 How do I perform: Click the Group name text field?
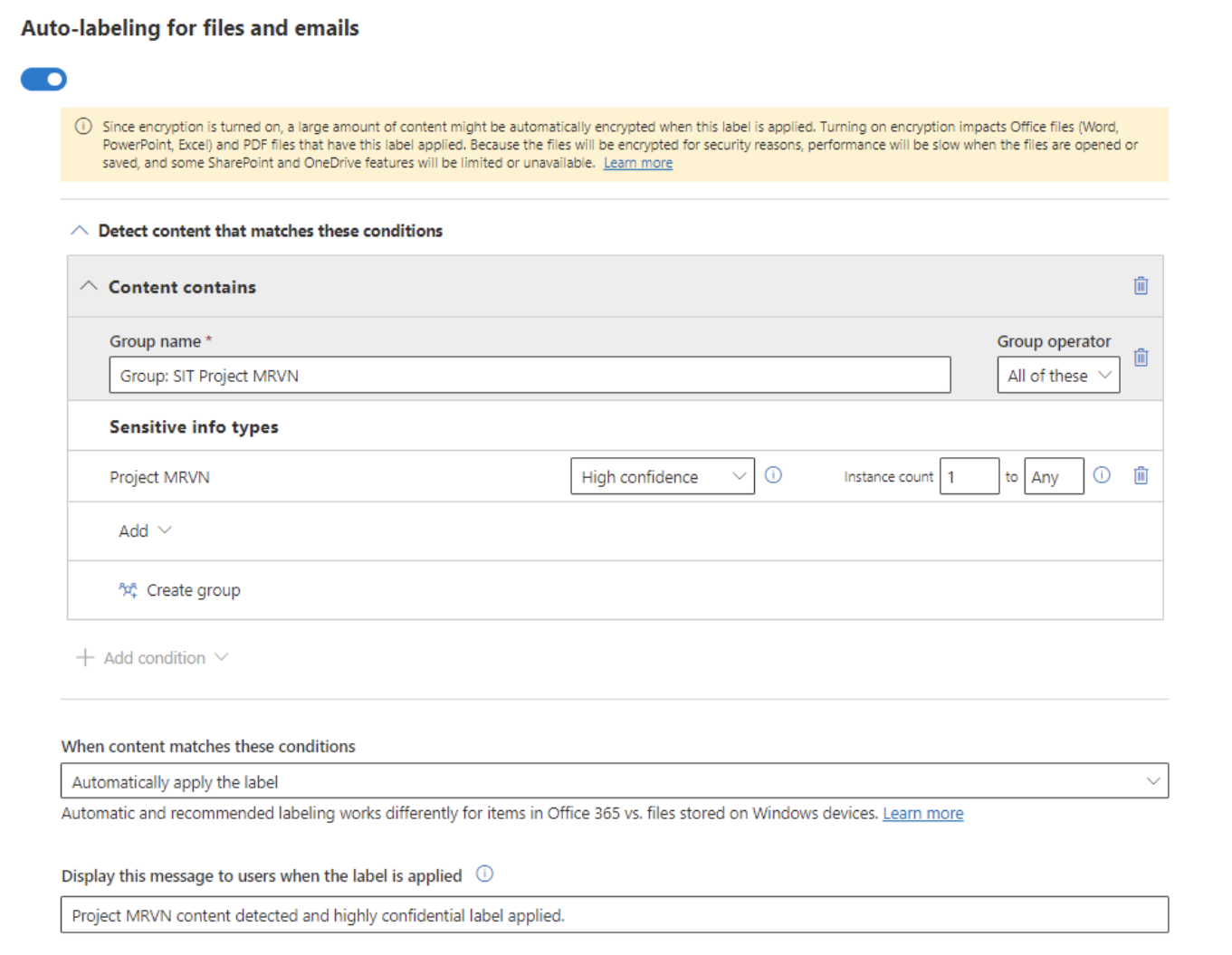pos(530,375)
